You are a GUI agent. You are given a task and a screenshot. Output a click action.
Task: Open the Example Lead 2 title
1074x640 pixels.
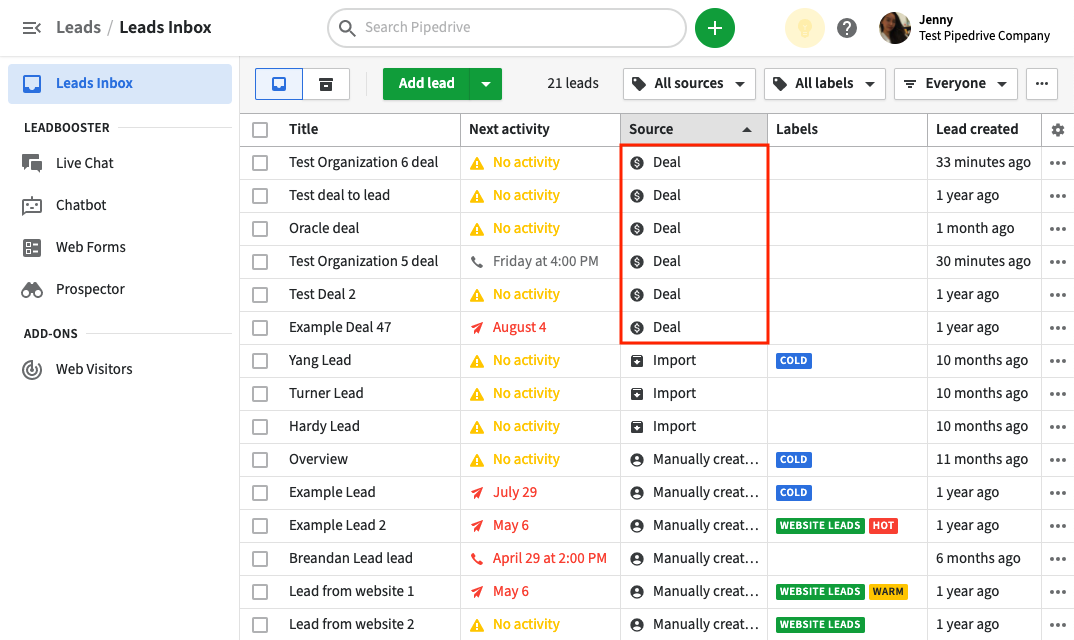coord(337,525)
